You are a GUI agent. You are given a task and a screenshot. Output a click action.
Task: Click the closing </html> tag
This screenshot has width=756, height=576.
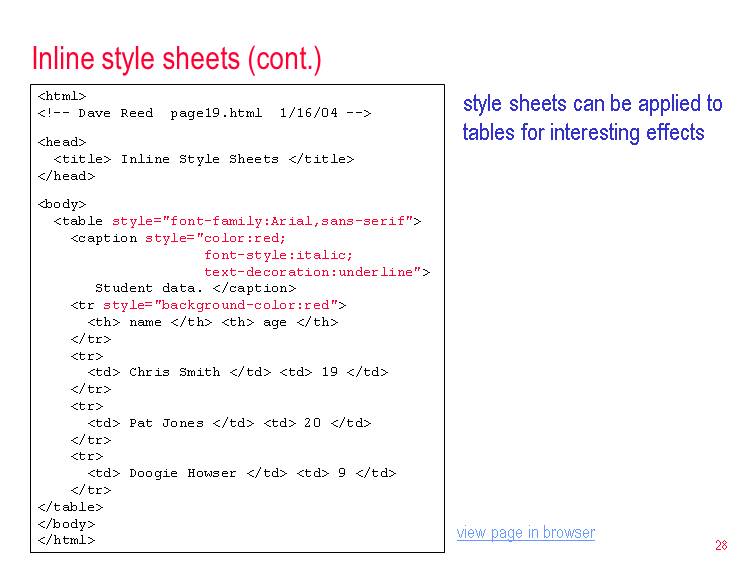66,540
